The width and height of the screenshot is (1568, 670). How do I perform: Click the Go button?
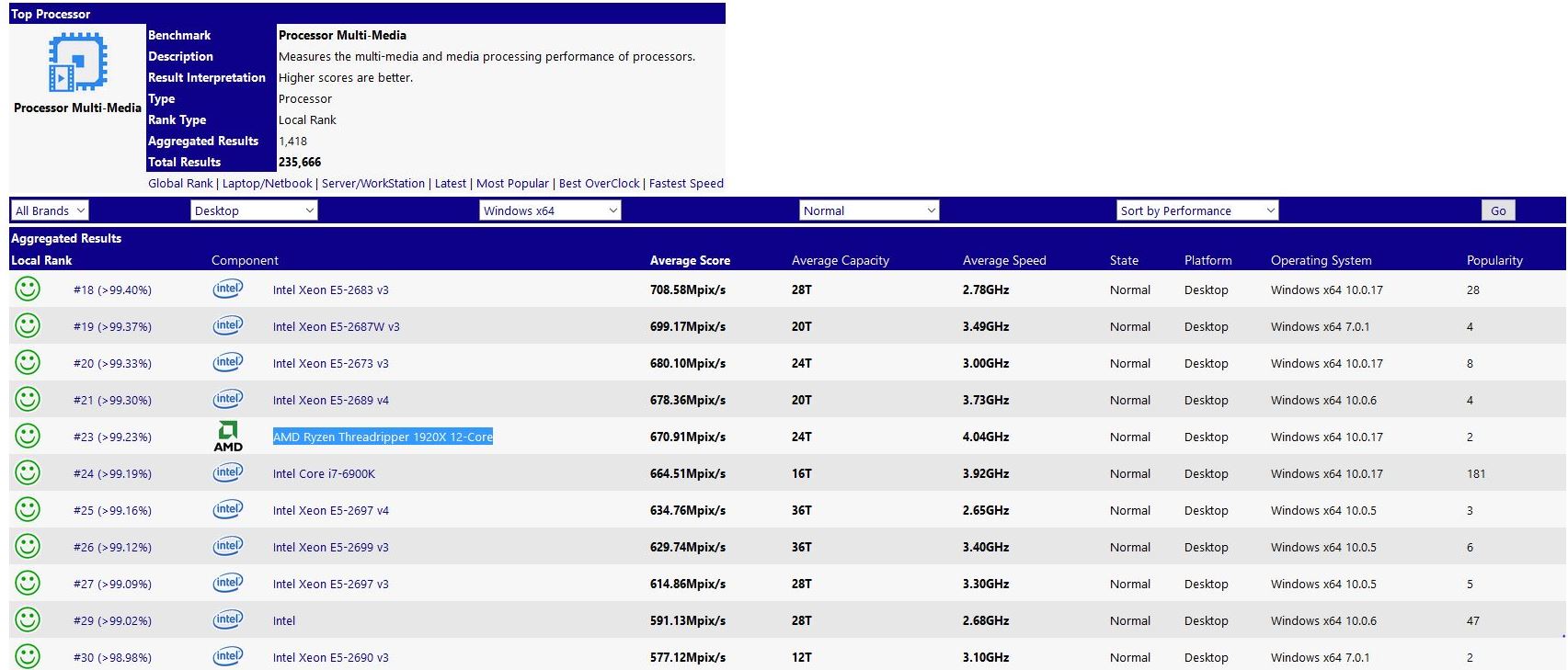click(1498, 210)
